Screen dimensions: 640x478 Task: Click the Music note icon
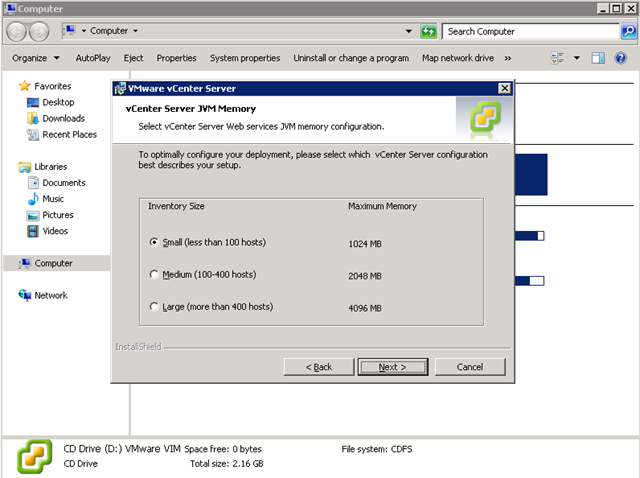(x=33, y=199)
